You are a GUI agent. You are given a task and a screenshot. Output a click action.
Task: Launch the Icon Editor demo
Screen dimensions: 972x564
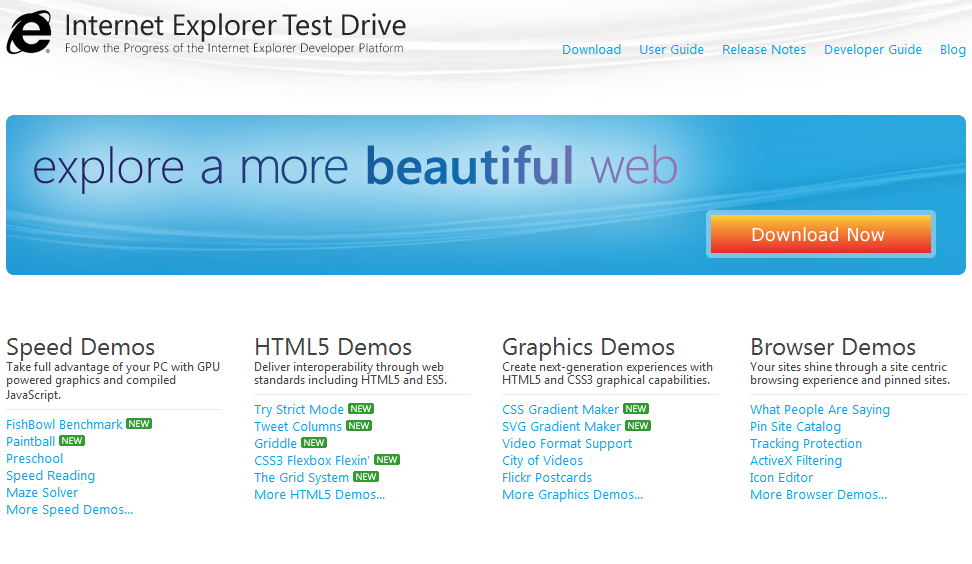[781, 478]
